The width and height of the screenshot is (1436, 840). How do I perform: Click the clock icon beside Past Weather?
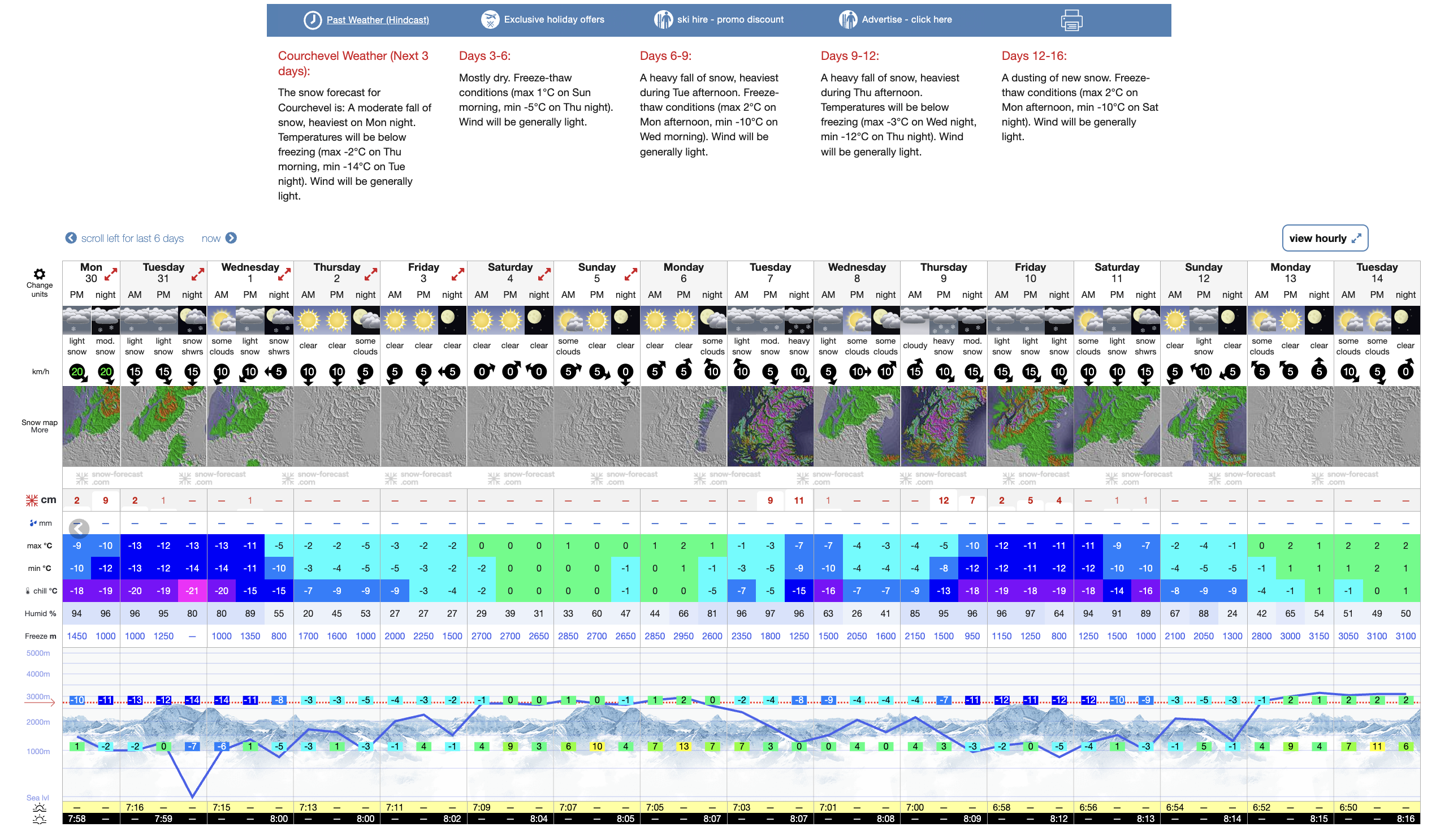coord(312,20)
